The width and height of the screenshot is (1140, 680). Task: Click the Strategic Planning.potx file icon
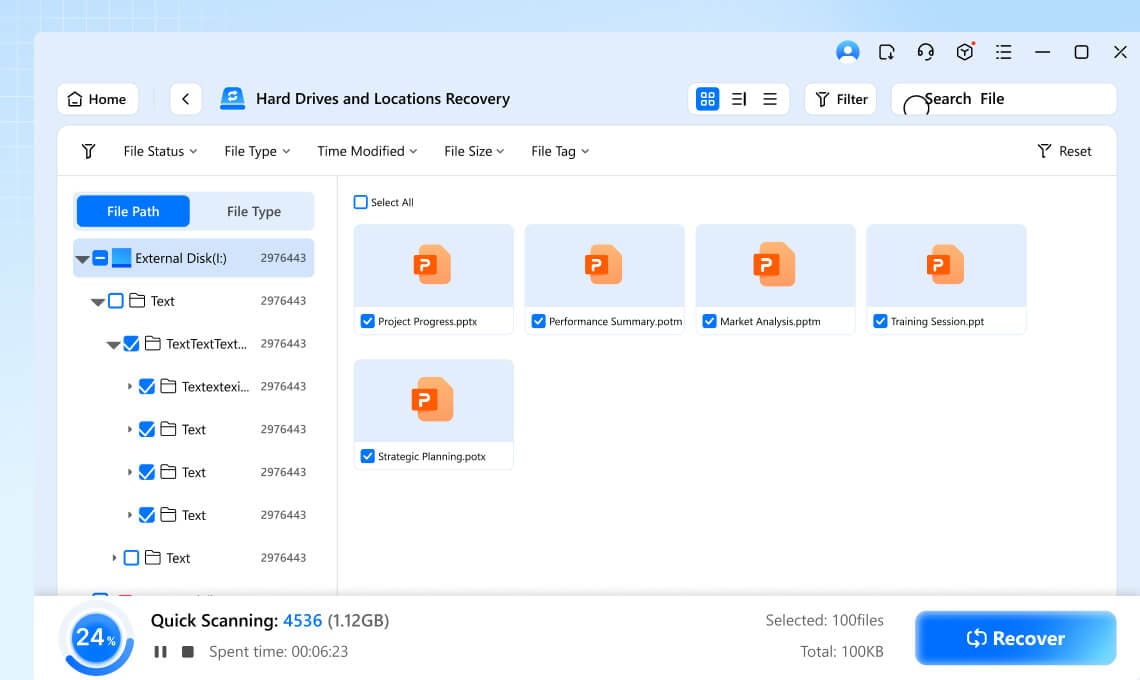tap(433, 399)
